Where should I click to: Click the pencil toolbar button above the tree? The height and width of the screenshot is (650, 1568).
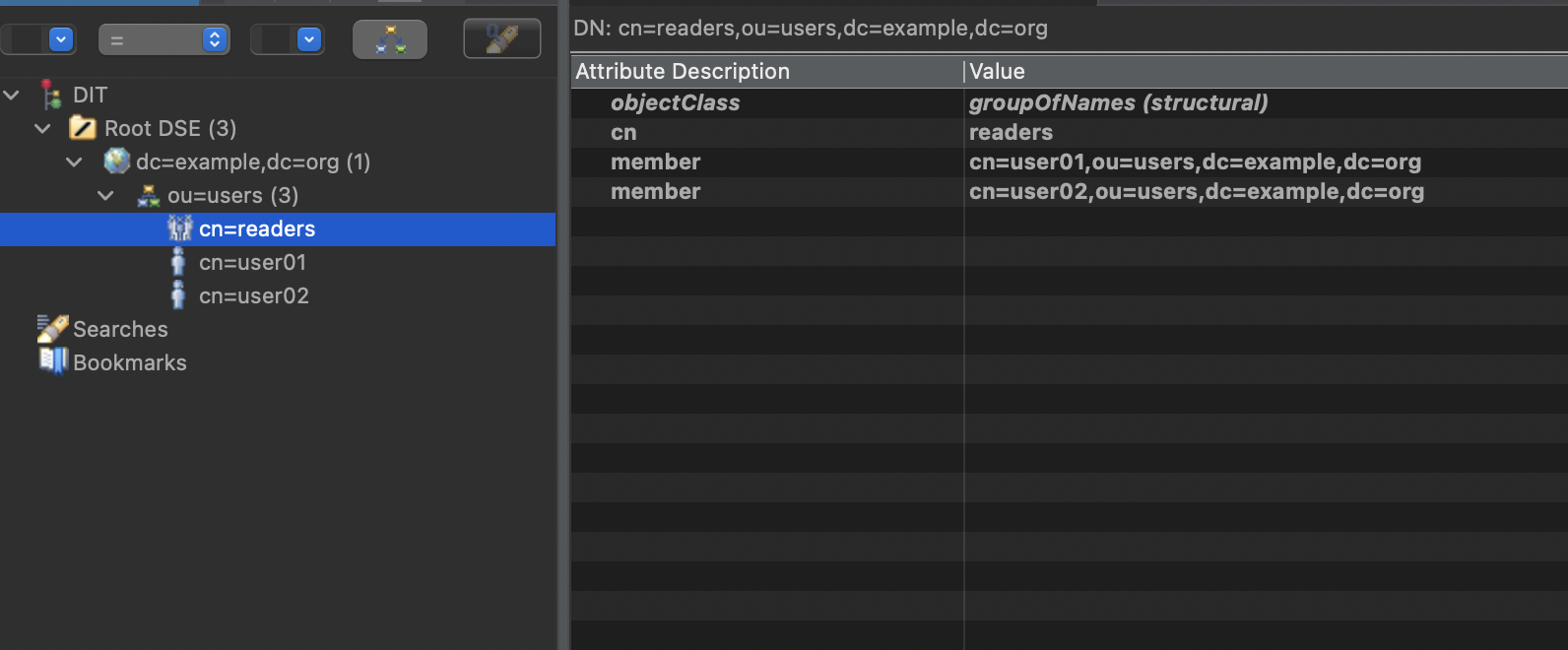(502, 39)
